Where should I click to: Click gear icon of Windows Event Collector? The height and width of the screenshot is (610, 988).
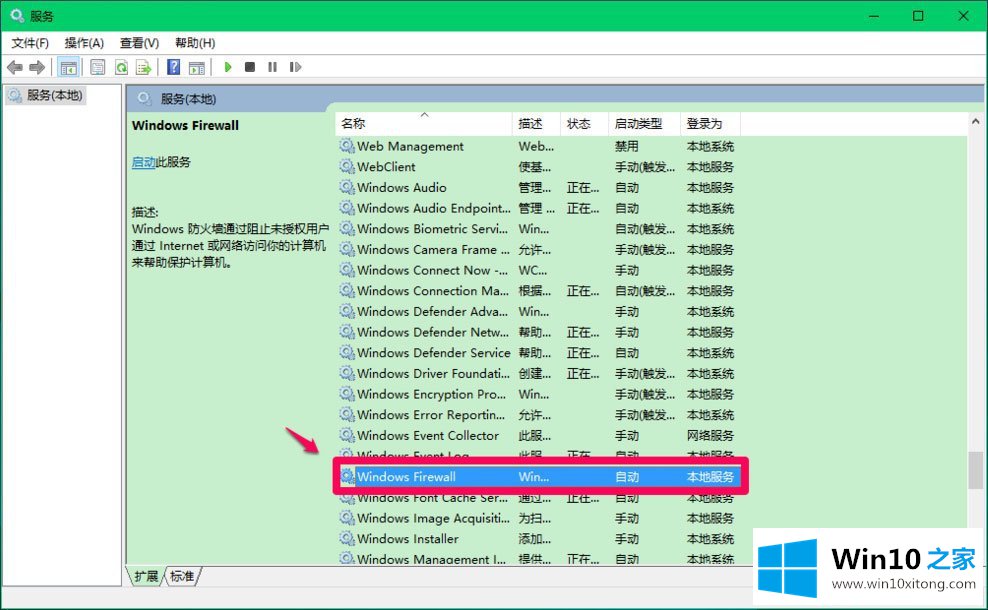coord(347,435)
